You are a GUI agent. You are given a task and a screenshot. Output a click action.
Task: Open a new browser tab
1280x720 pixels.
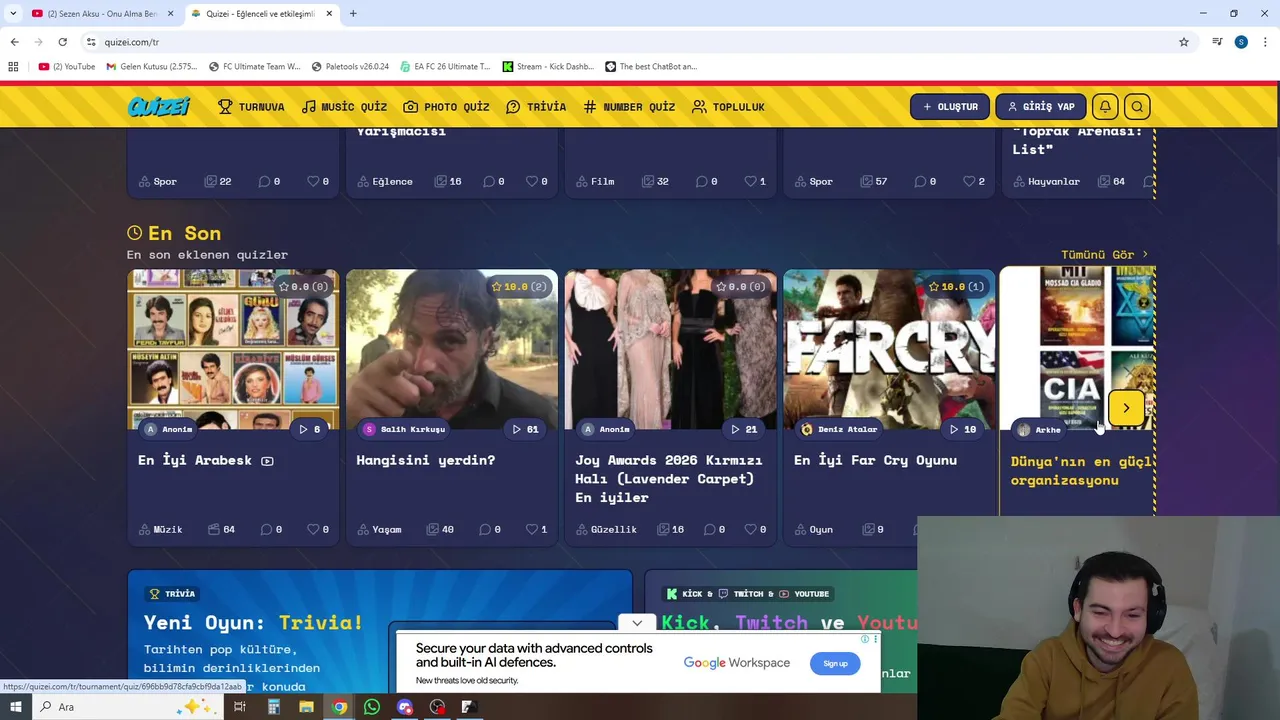[x=353, y=13]
